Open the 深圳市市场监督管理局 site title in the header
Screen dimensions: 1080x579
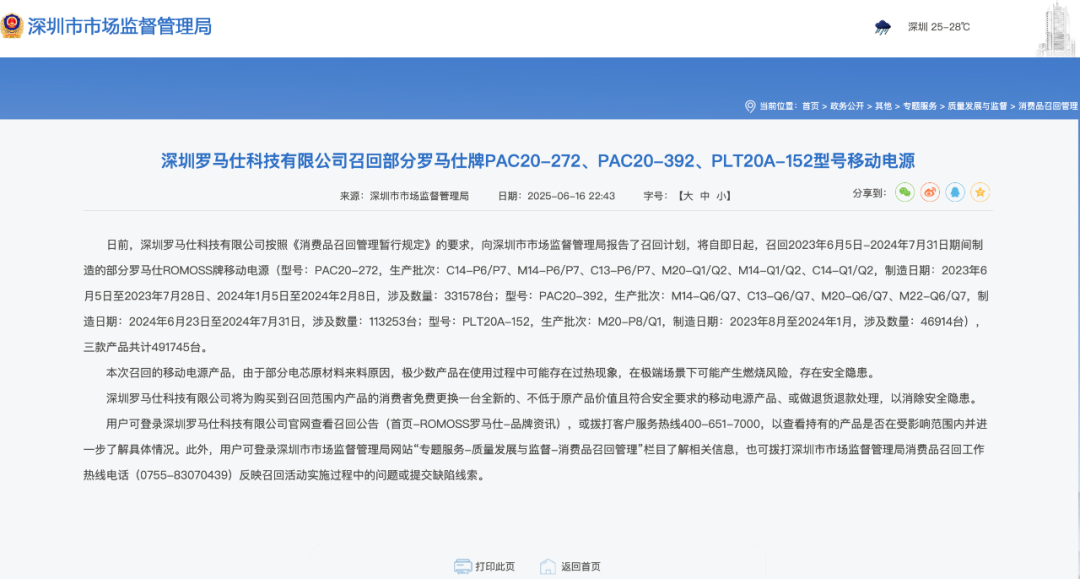pos(120,27)
